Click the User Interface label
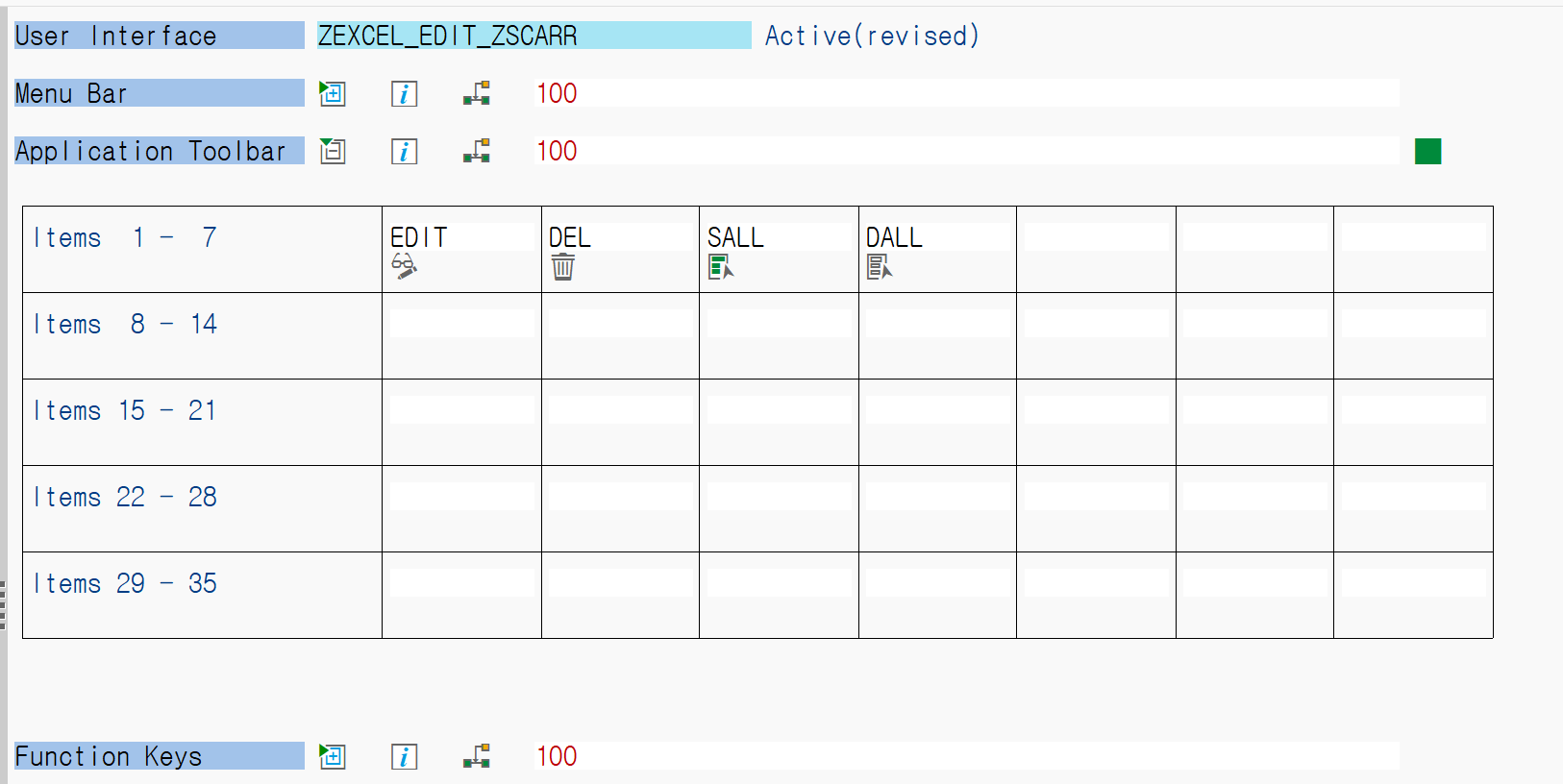 [160, 36]
